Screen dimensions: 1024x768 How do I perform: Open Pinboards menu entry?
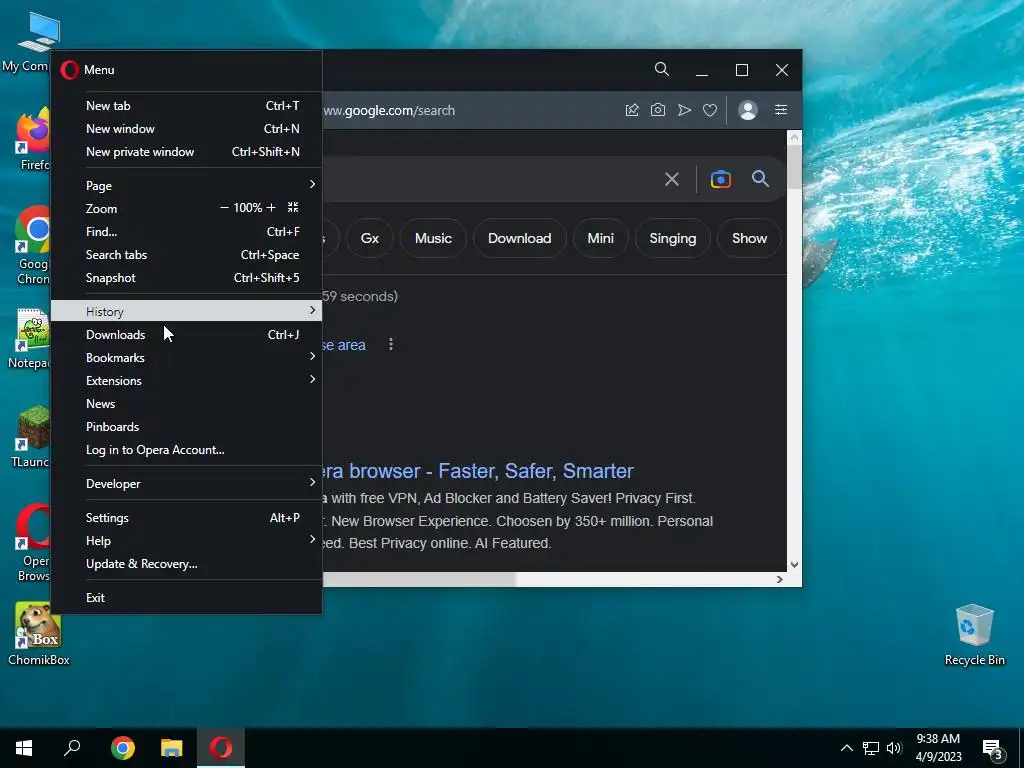pyautogui.click(x=187, y=426)
